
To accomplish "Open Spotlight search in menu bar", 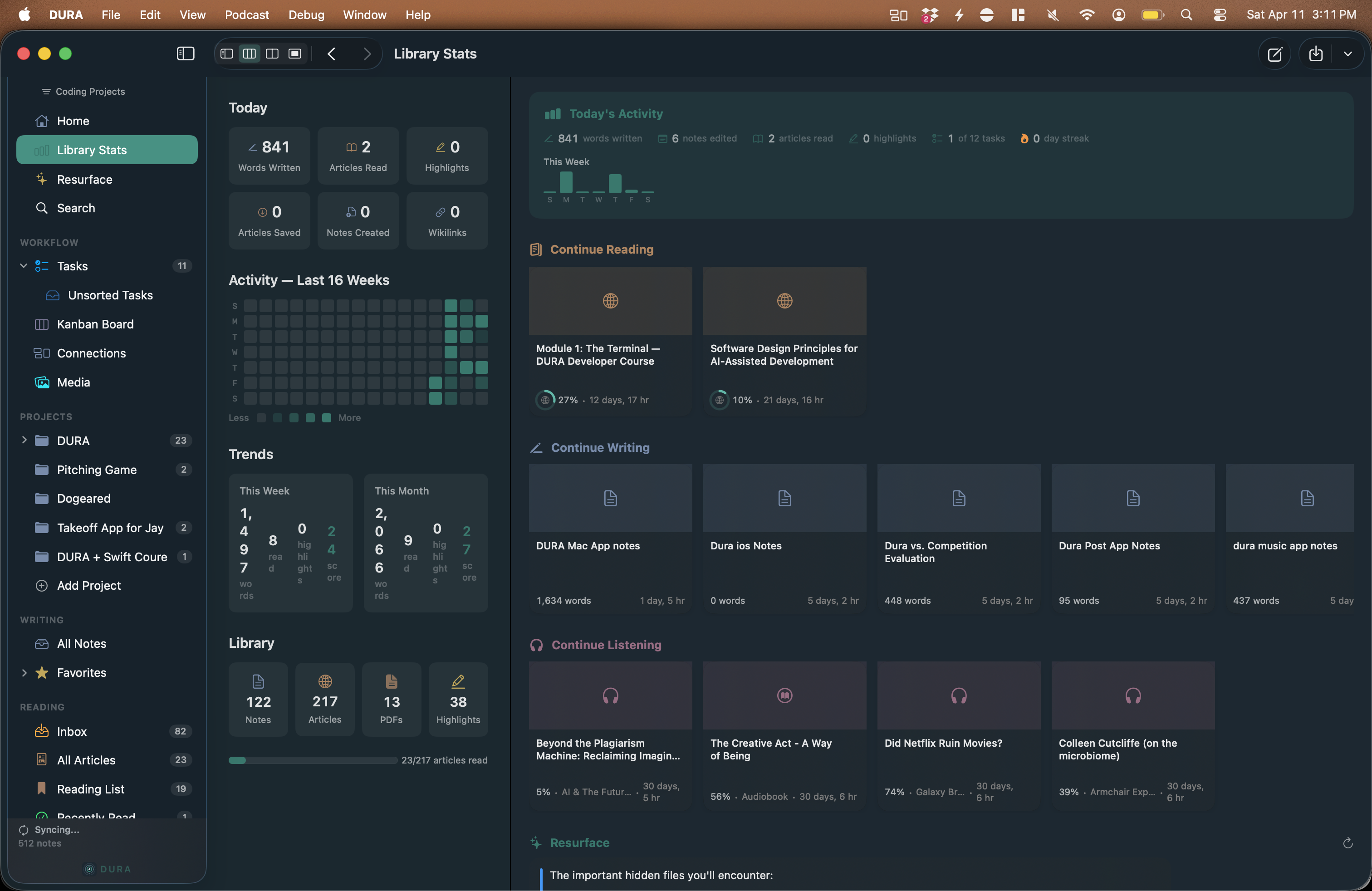I will pyautogui.click(x=1186, y=15).
